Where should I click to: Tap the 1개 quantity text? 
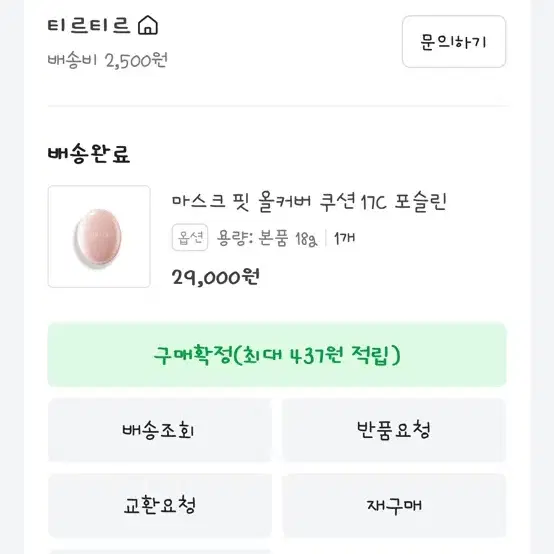[344, 238]
